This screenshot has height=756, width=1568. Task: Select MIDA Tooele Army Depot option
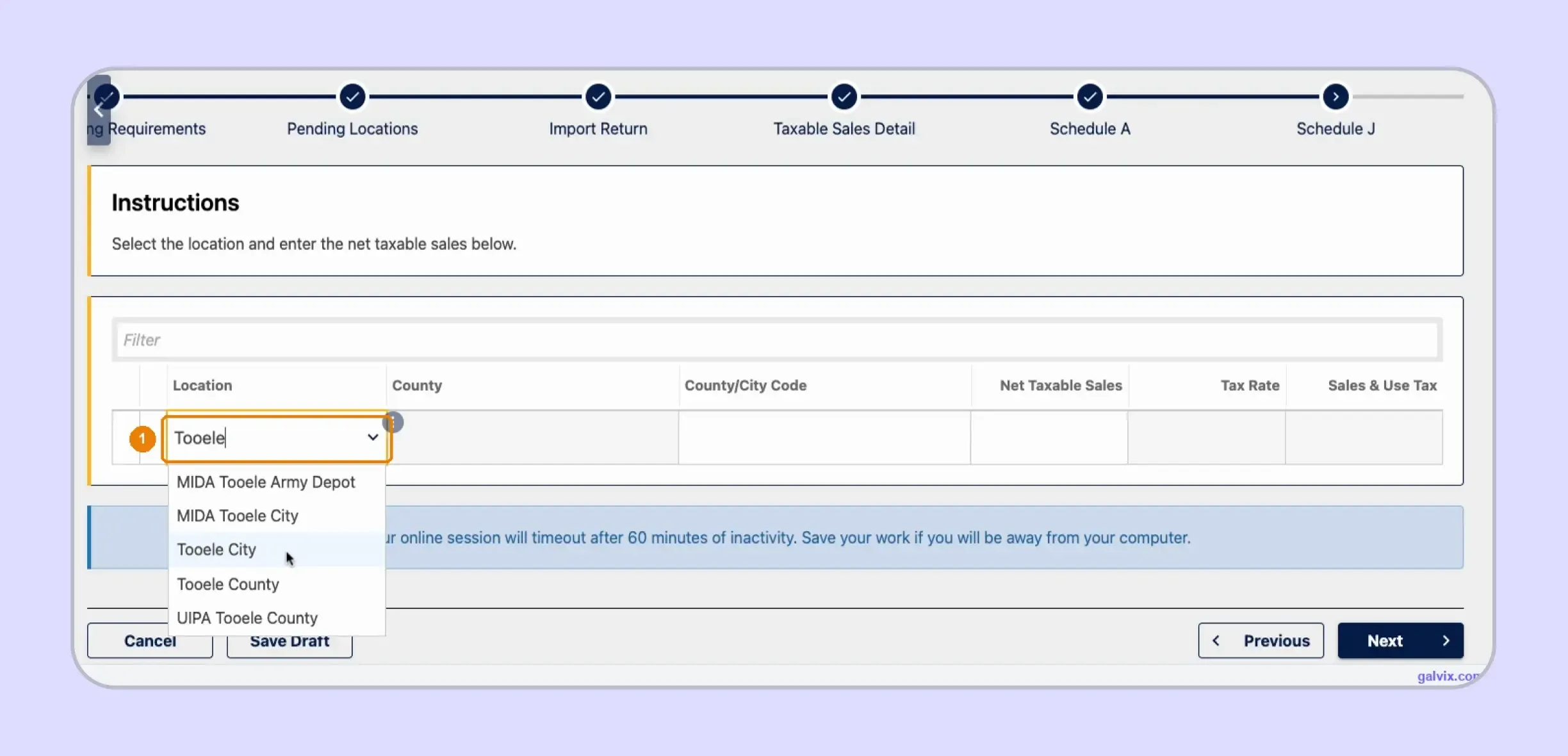click(x=277, y=482)
